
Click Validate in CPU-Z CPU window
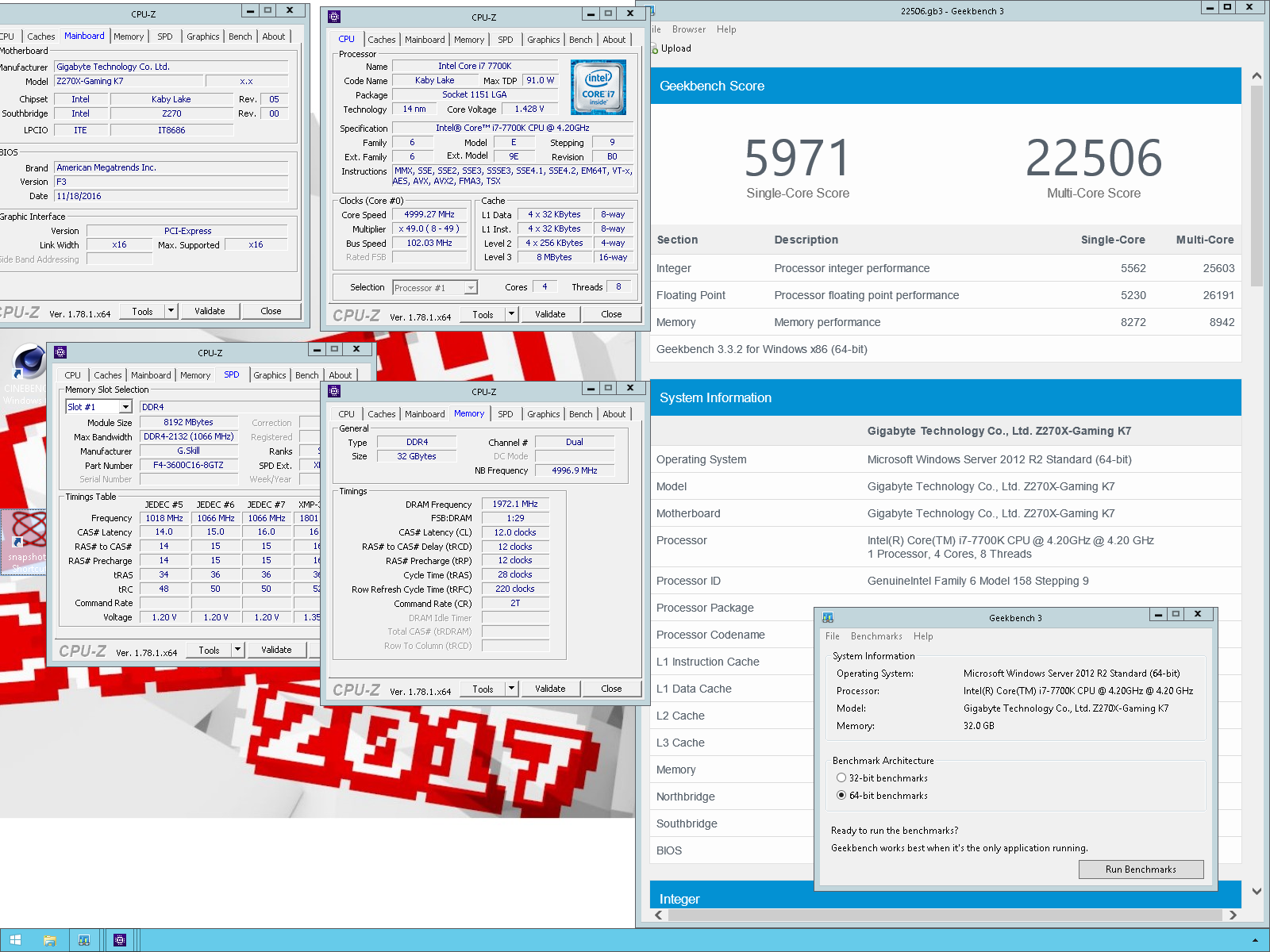550,314
